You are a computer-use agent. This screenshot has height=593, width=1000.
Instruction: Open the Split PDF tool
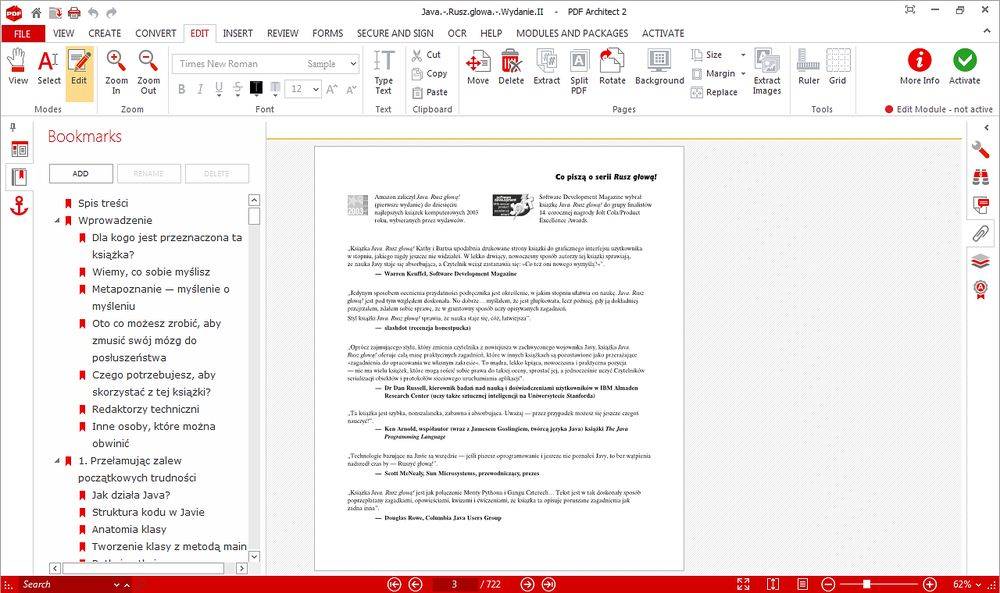[x=579, y=68]
